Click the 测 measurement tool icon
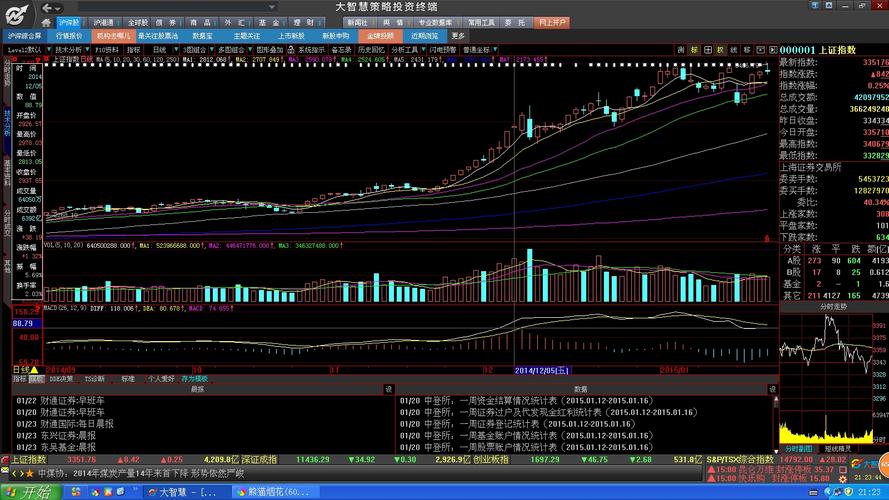 pyautogui.click(x=681, y=50)
